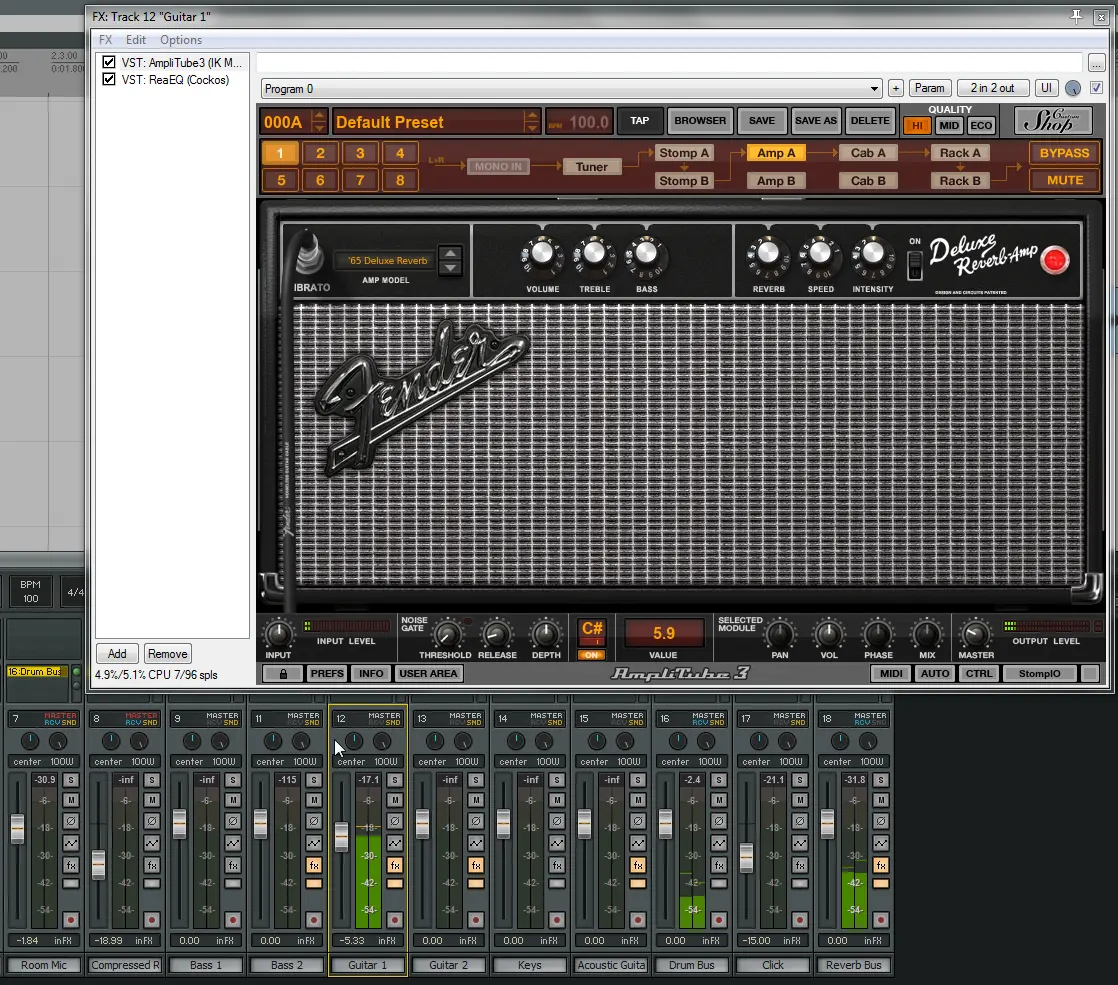The width and height of the screenshot is (1118, 985).
Task: Click the red amp power light
Action: [1055, 260]
